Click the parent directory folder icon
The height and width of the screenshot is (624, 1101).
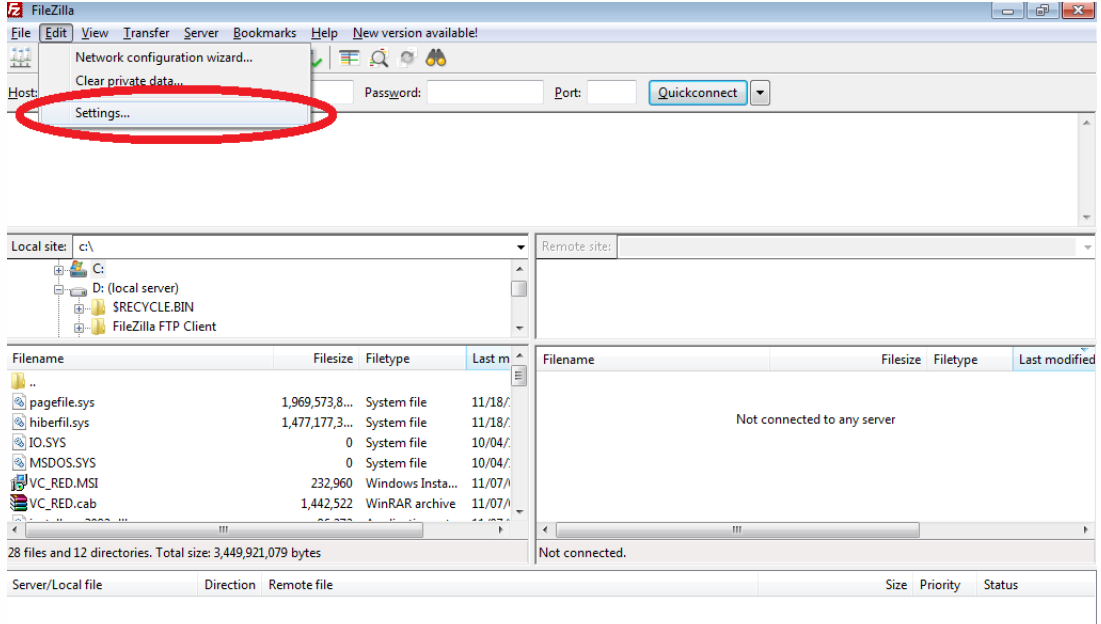tap(18, 382)
